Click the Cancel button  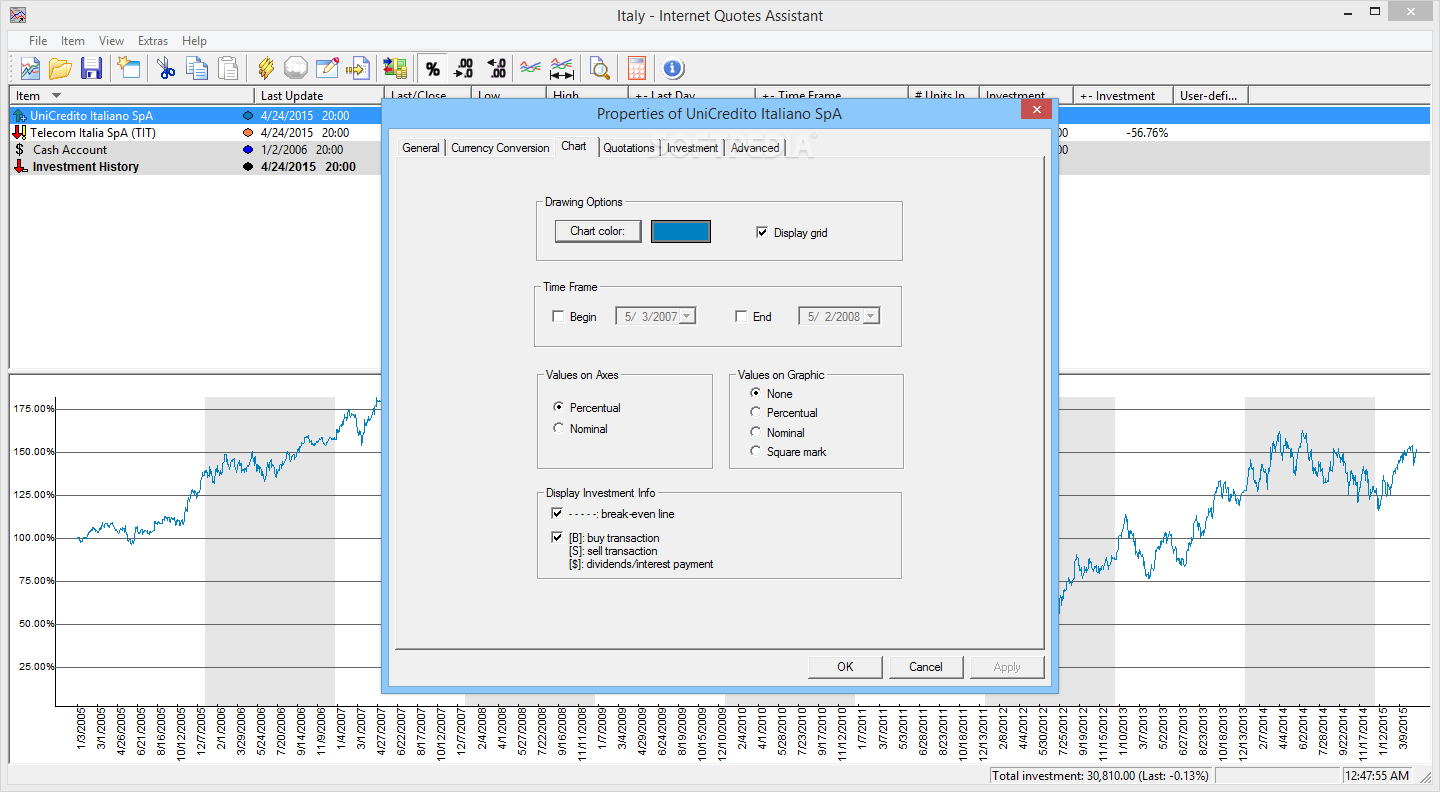pyautogui.click(x=926, y=667)
